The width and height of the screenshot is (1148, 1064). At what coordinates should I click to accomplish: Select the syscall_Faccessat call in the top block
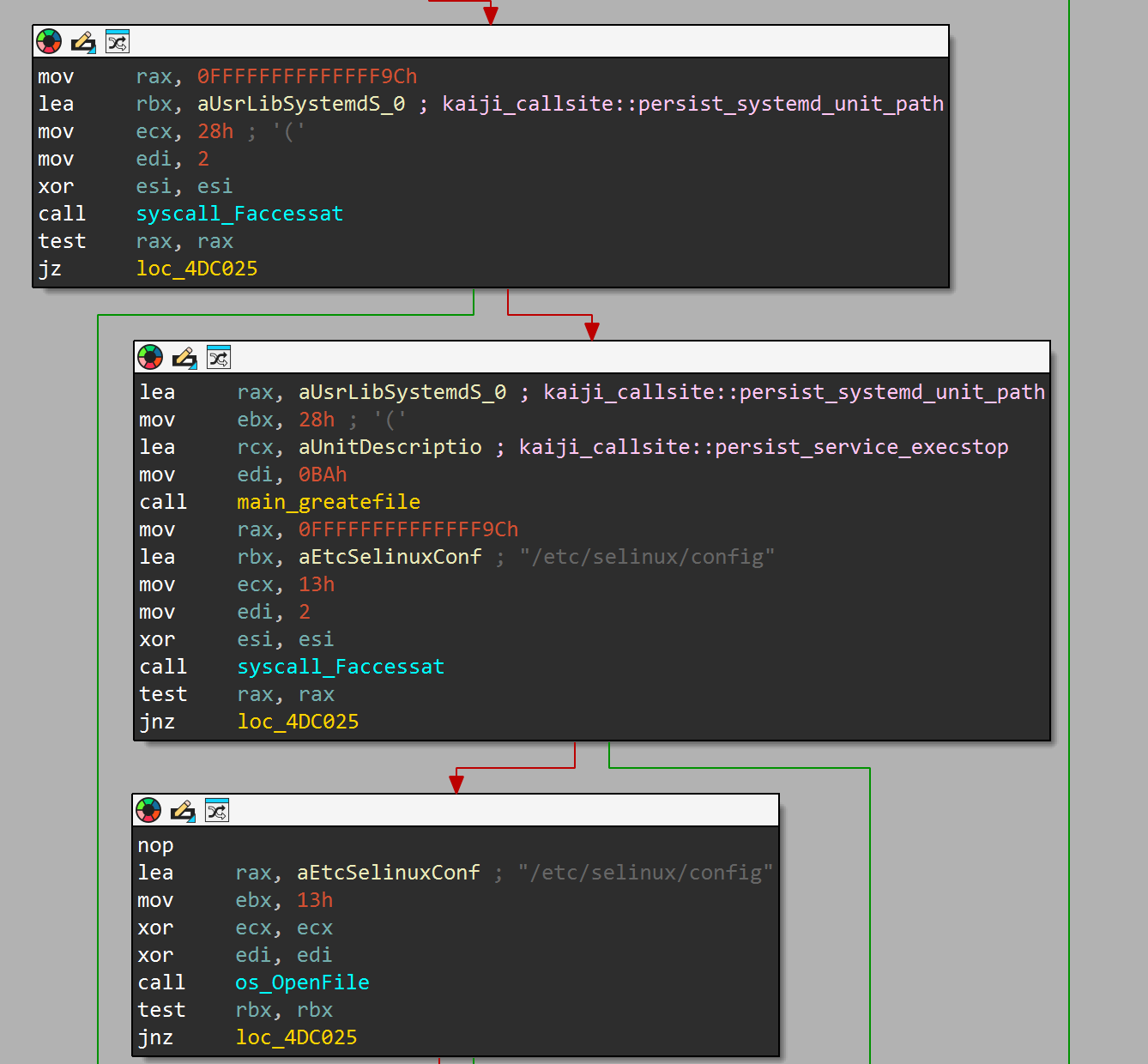[x=239, y=214]
